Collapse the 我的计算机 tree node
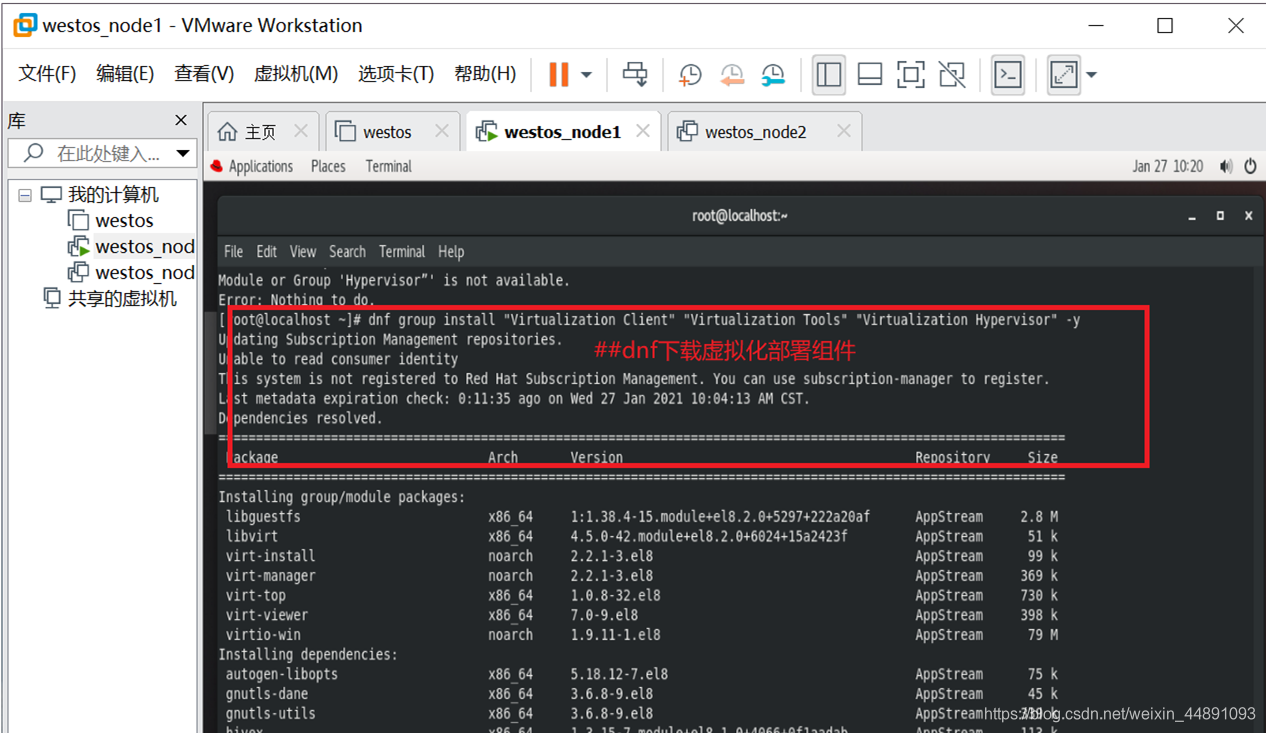The image size is (1266, 733). (x=25, y=195)
